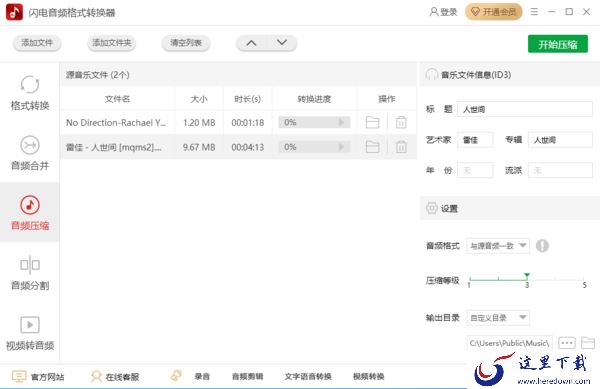600x389 pixels.
Task: Click progress bar of No Direction-Rachael row
Action: (x=314, y=122)
